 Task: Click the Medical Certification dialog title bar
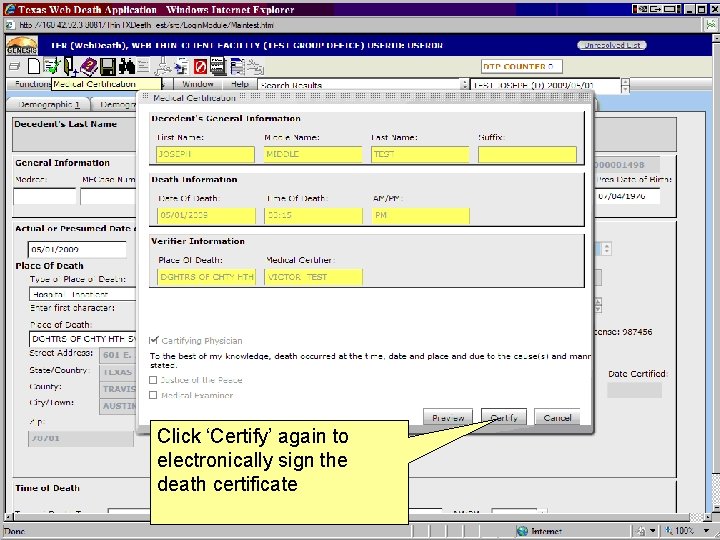(365, 97)
